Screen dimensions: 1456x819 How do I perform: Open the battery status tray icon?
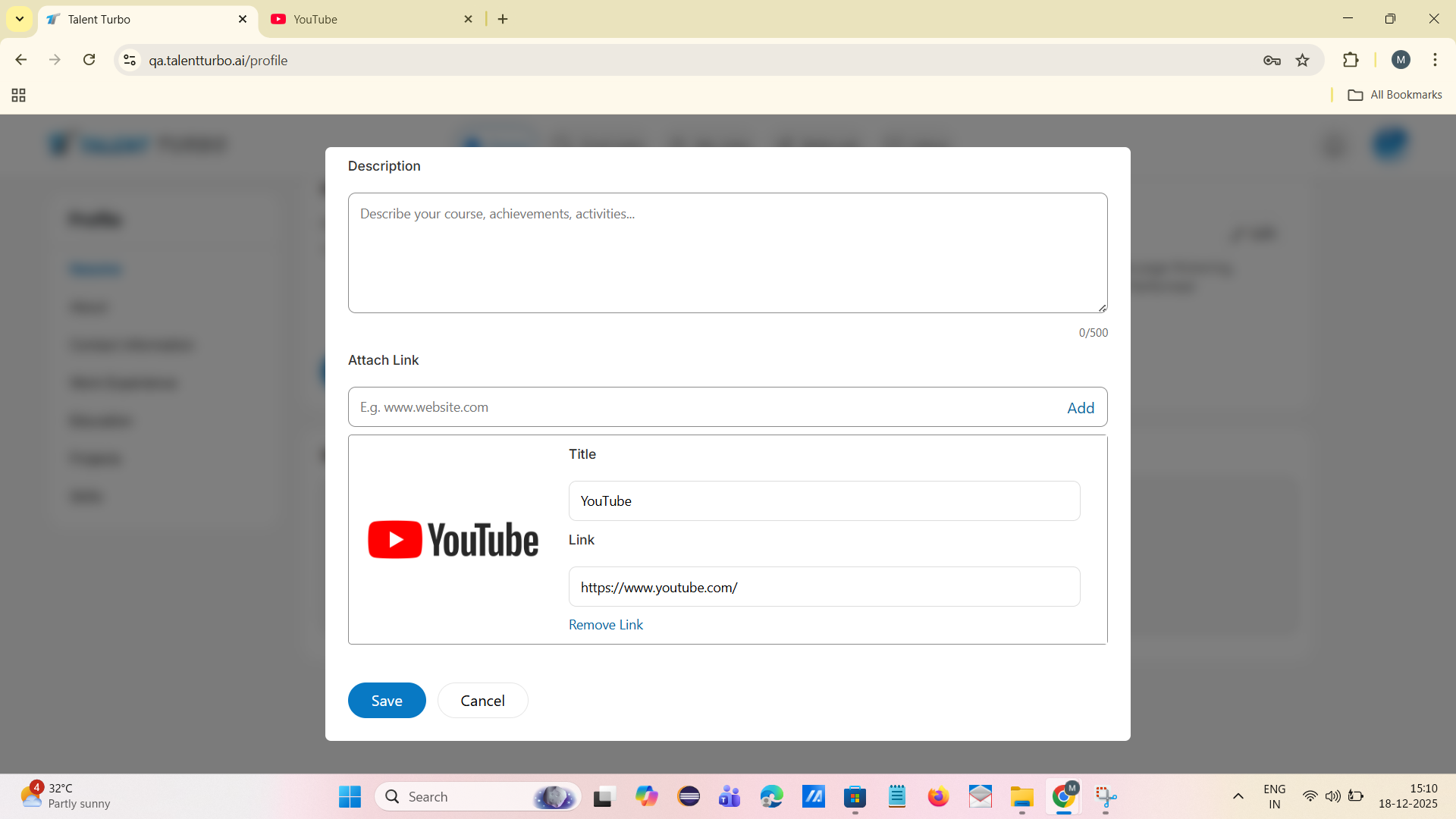[x=1356, y=796]
